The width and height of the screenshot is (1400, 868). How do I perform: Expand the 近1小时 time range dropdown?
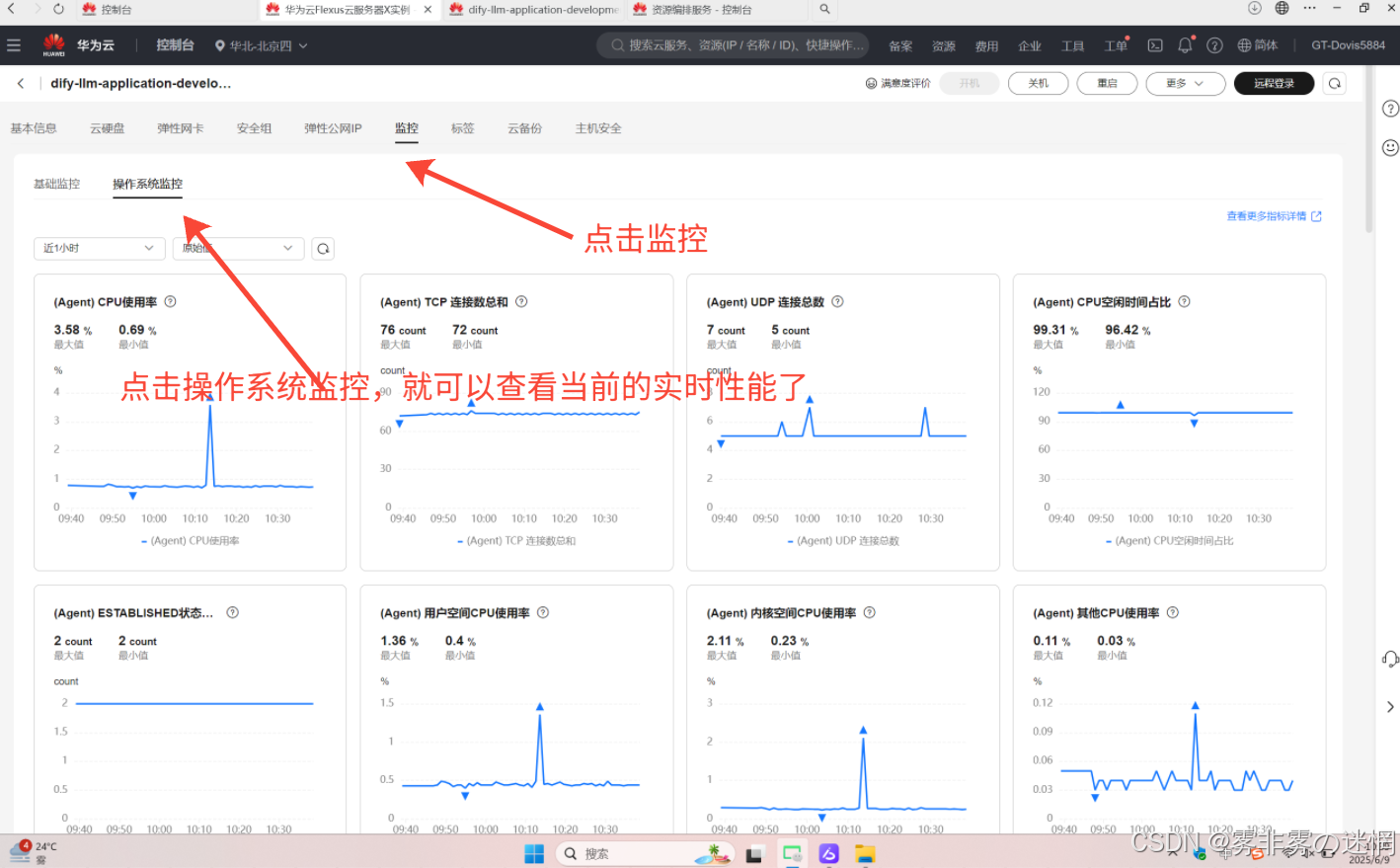pos(99,249)
